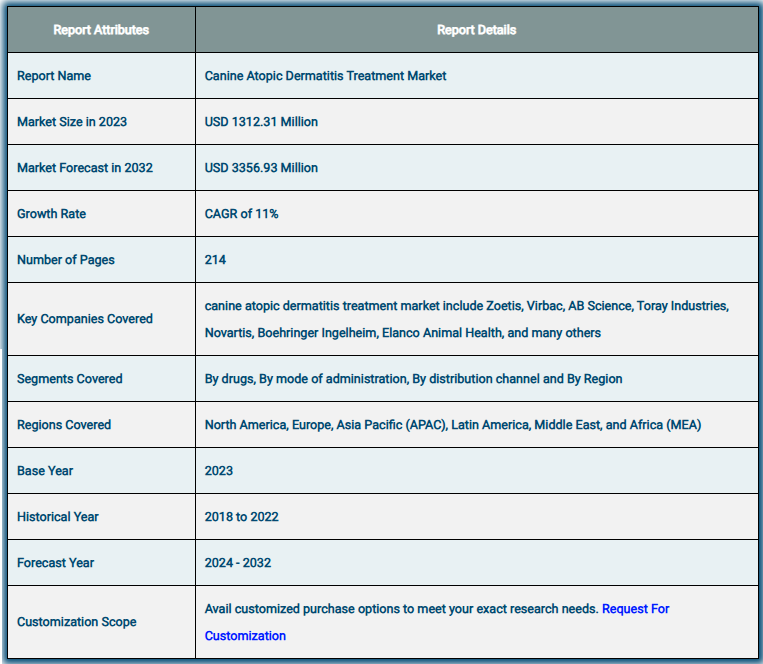Click 'Avail customized purchase options' sentence
763x664 pixels.
pyautogui.click(x=401, y=609)
